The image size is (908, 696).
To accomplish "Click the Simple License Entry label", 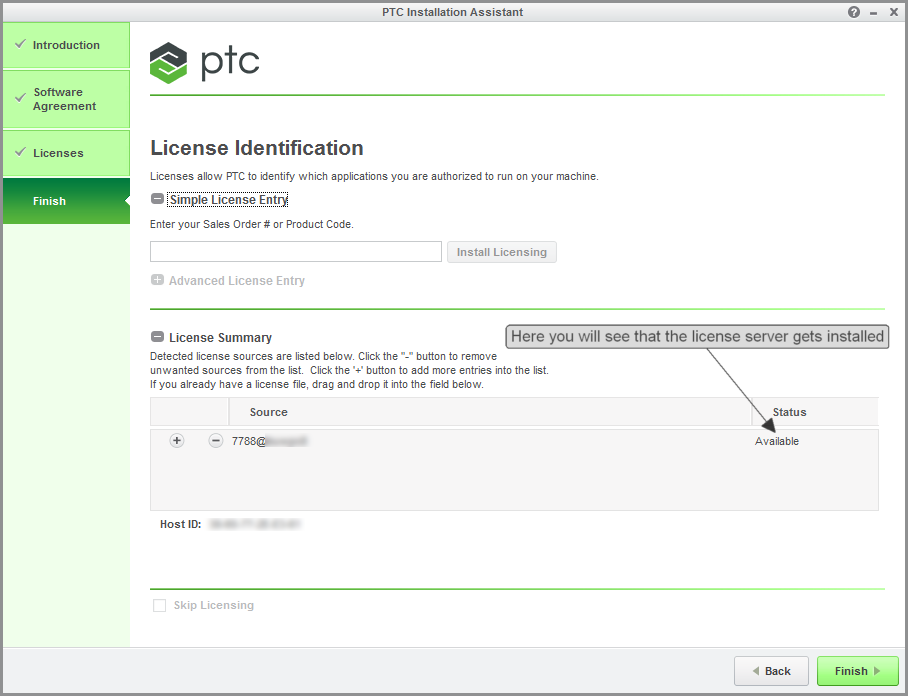I will coord(228,199).
